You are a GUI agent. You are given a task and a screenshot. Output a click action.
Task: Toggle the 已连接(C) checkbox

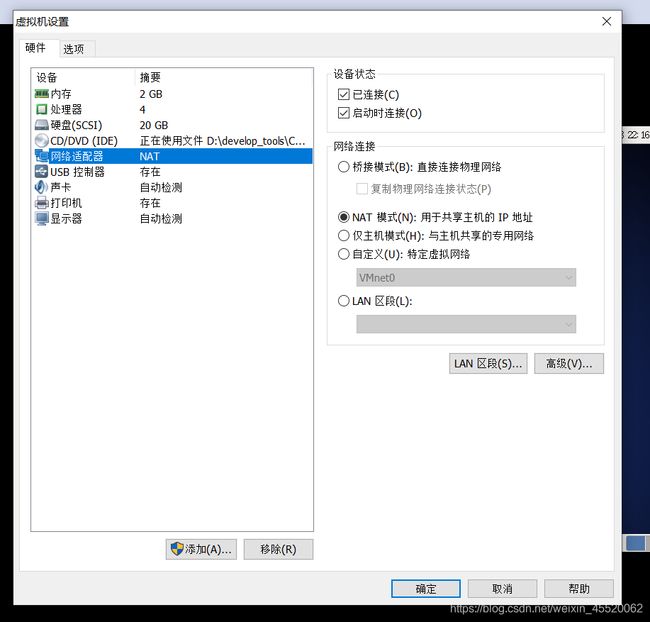[344, 95]
